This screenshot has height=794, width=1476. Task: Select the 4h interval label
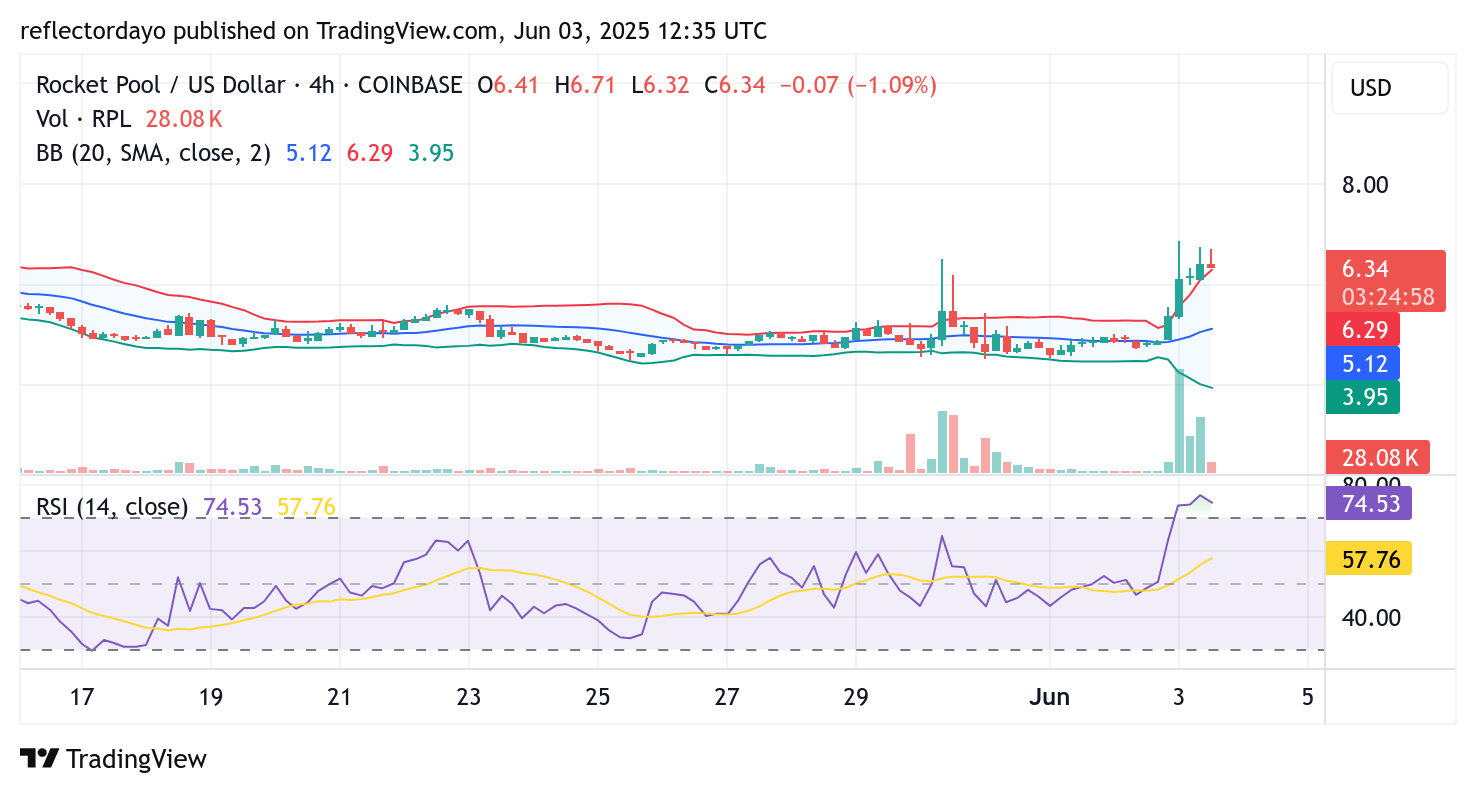click(321, 85)
